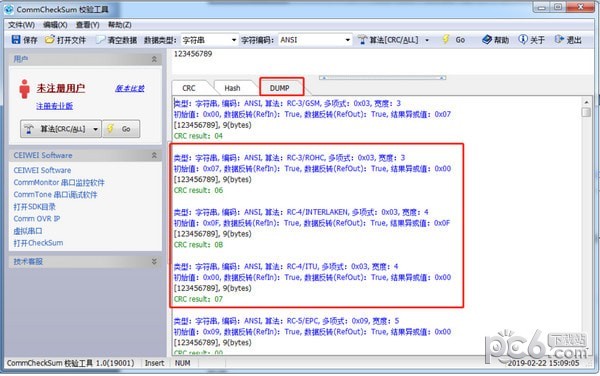Open About (关于) from the toolbar
The image size is (600, 376).
click(x=532, y=40)
